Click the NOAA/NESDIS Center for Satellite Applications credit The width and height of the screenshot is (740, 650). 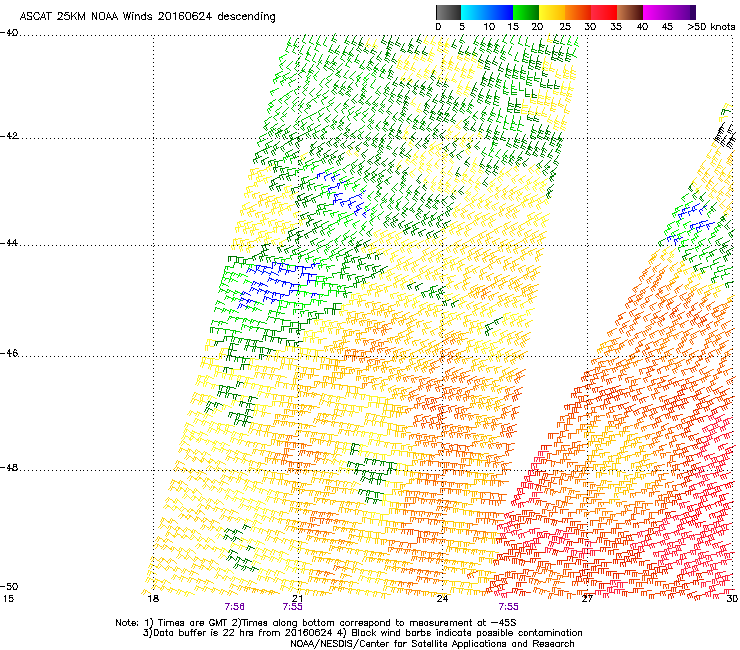click(x=432, y=644)
